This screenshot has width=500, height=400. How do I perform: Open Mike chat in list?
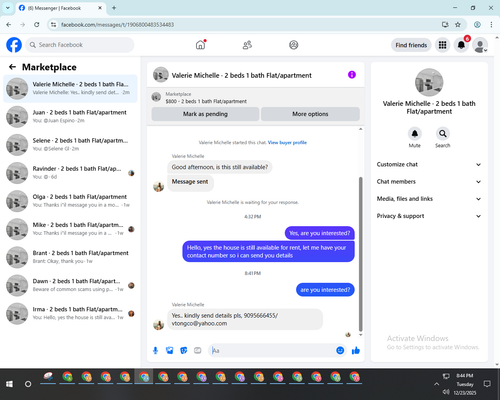click(70, 229)
